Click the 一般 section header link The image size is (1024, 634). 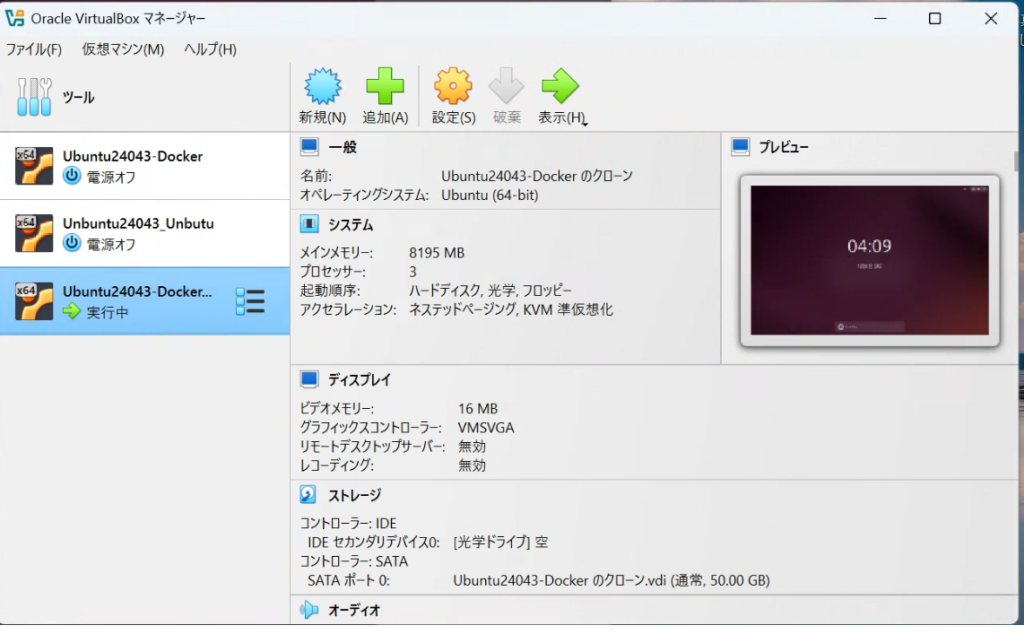click(342, 147)
